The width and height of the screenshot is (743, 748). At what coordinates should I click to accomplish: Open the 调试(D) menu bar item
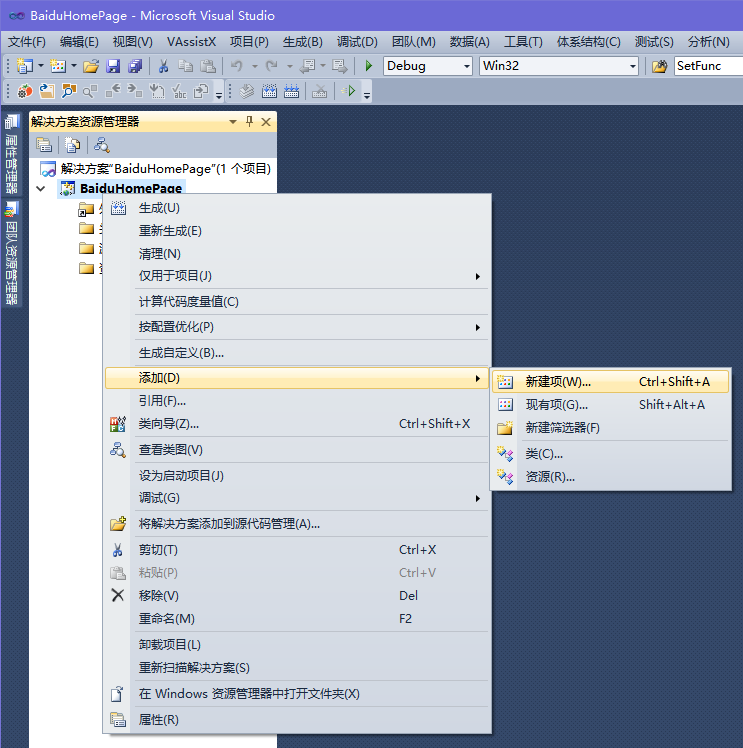[357, 42]
